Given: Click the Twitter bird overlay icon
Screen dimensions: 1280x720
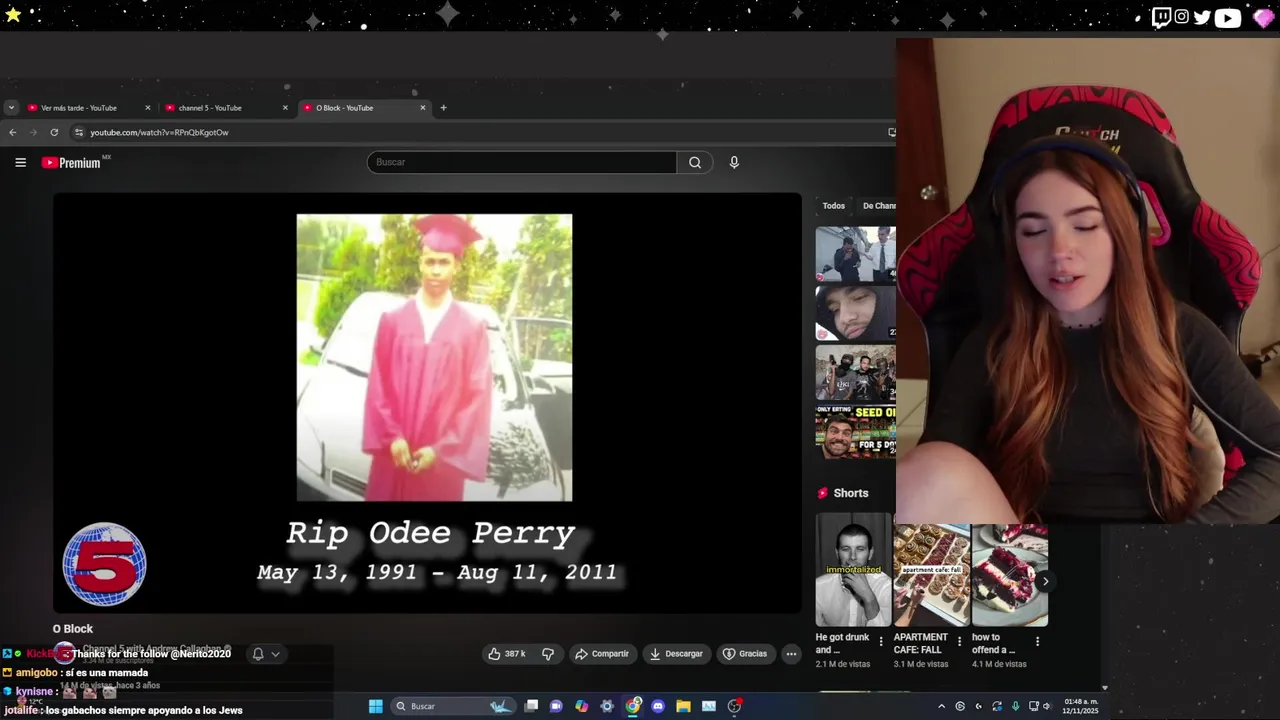Looking at the screenshot, I should coord(1202,17).
